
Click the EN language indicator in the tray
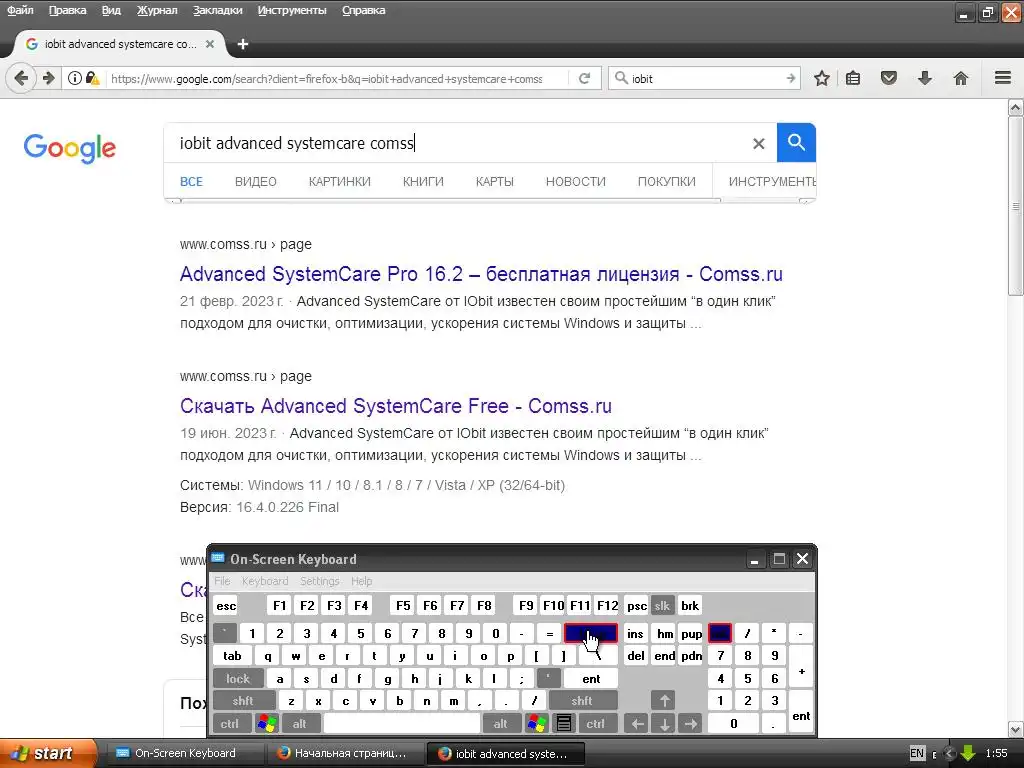[x=917, y=753]
